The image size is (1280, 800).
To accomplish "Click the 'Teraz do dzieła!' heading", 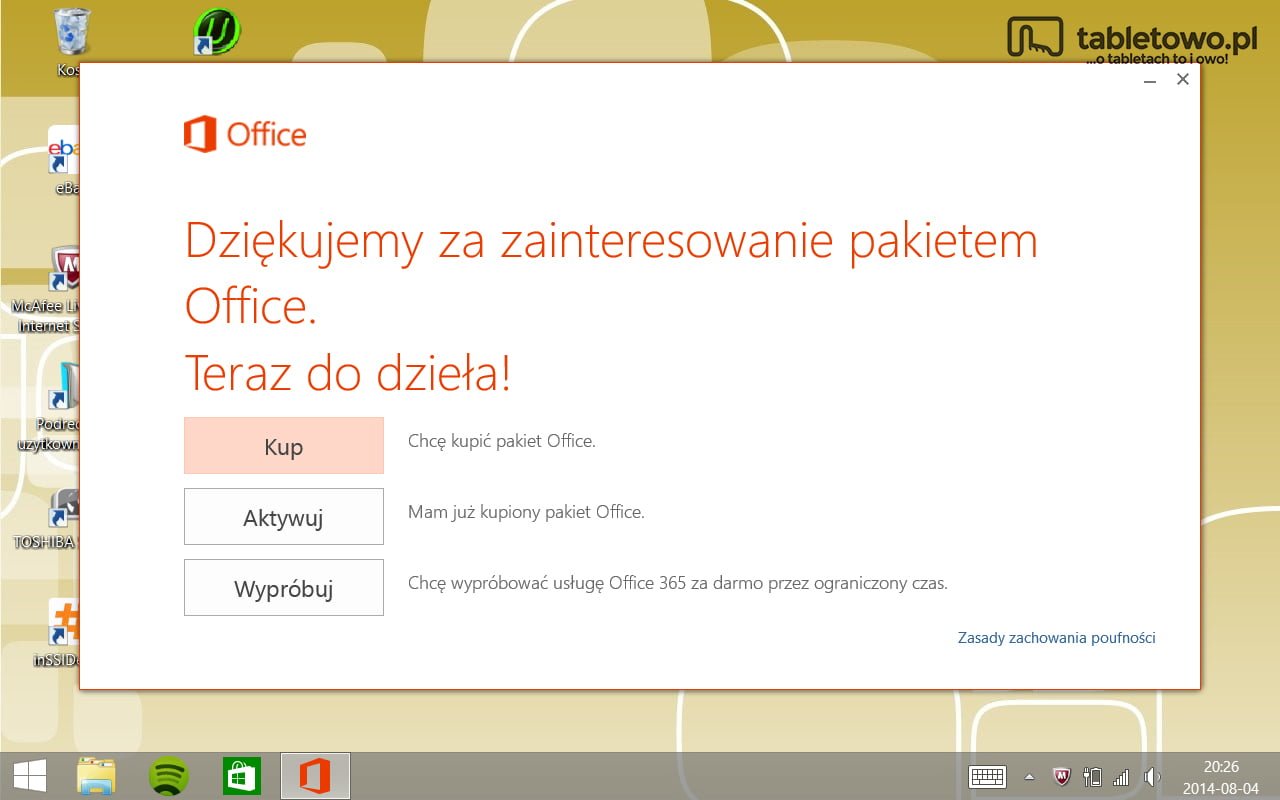I will (348, 374).
